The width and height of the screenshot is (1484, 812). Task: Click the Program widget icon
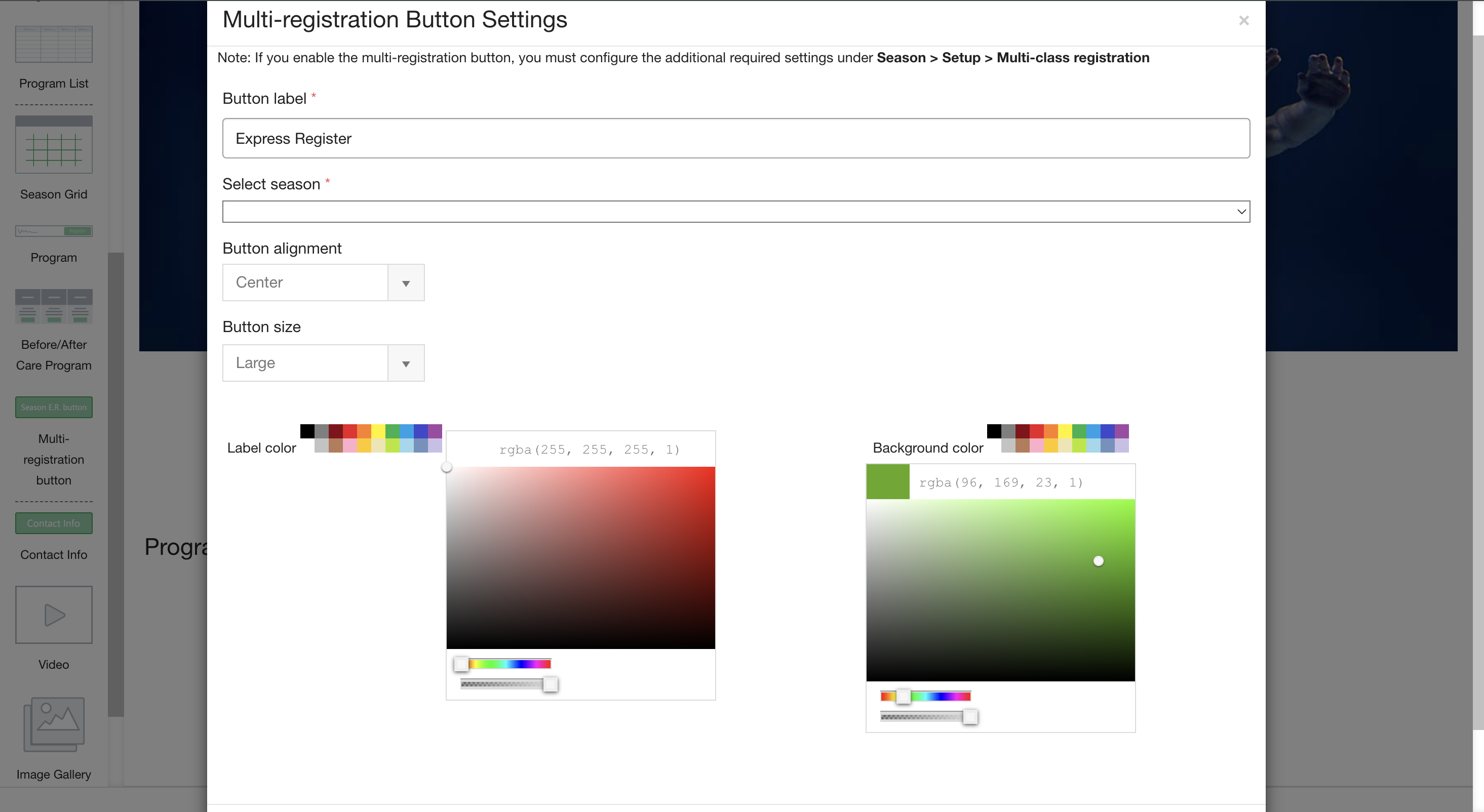coord(54,231)
